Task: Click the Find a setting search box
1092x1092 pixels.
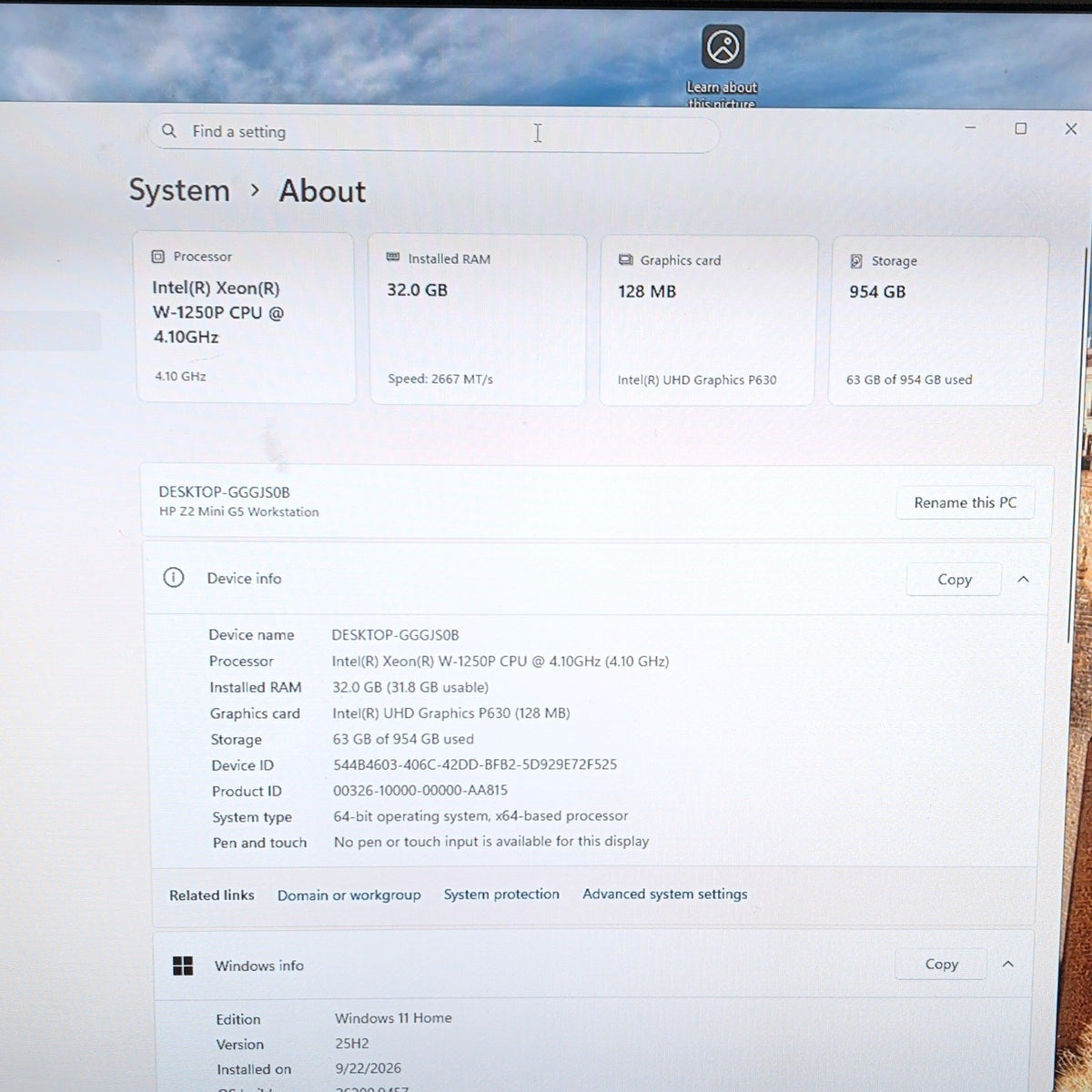Action: click(433, 133)
